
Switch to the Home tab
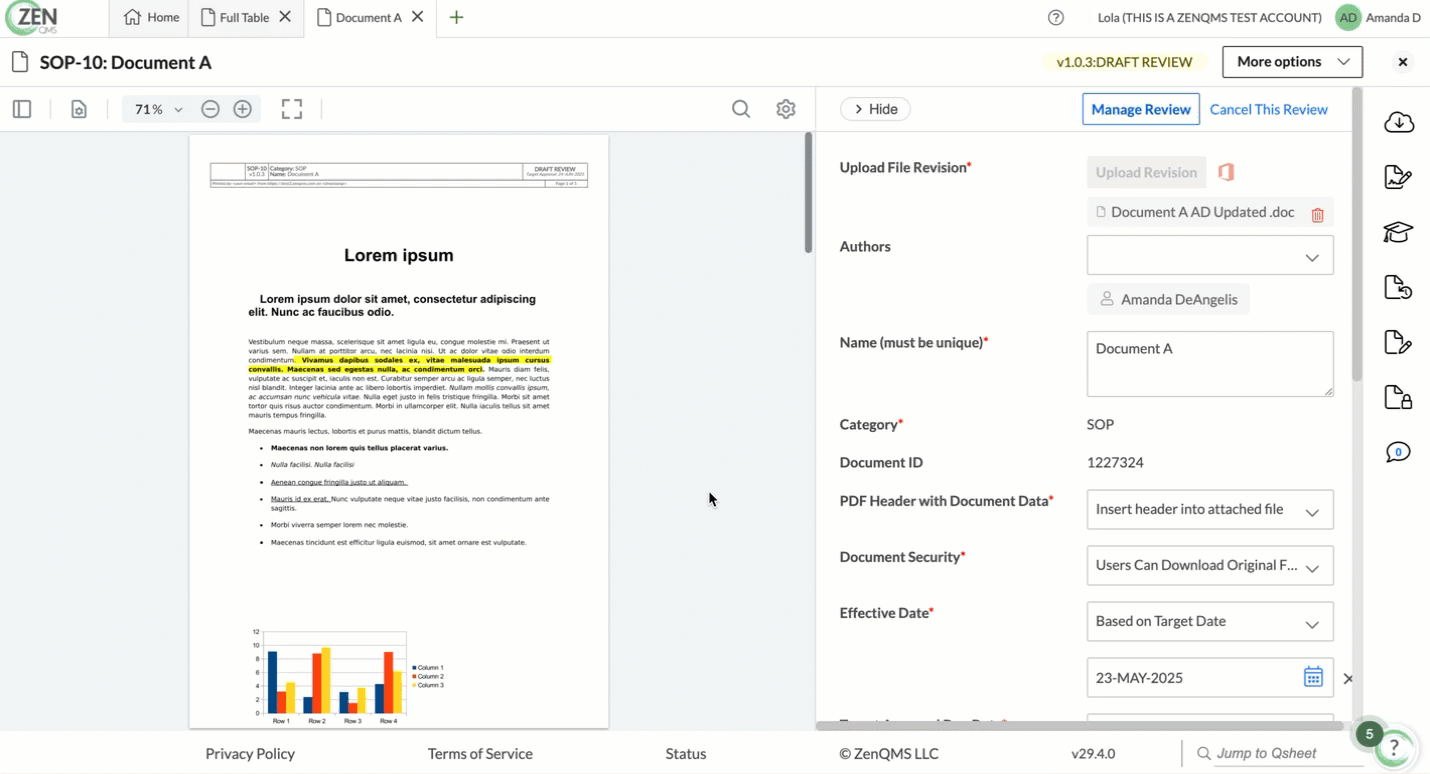tap(151, 17)
